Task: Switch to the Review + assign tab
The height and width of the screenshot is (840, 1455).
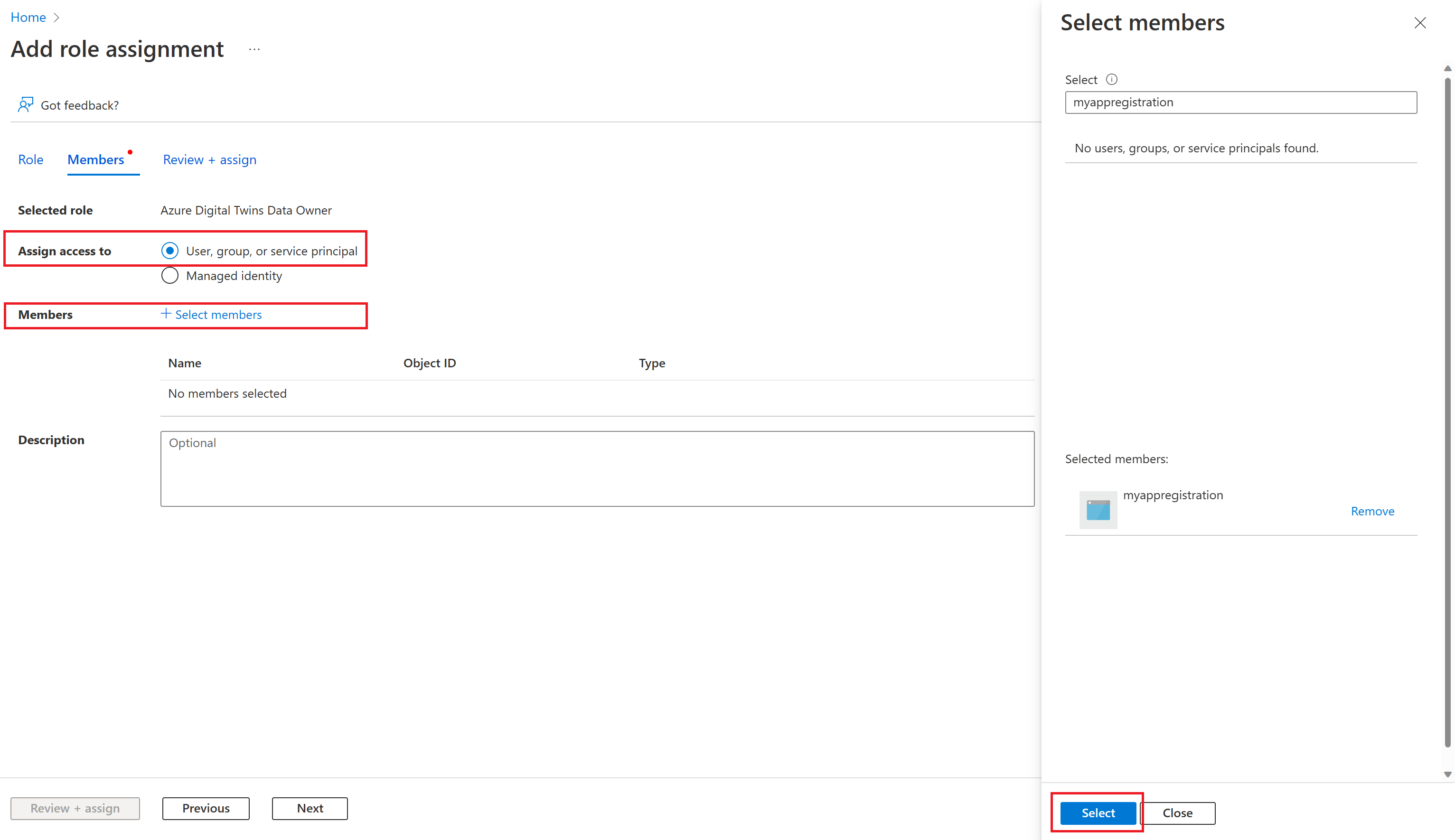Action: (x=209, y=160)
